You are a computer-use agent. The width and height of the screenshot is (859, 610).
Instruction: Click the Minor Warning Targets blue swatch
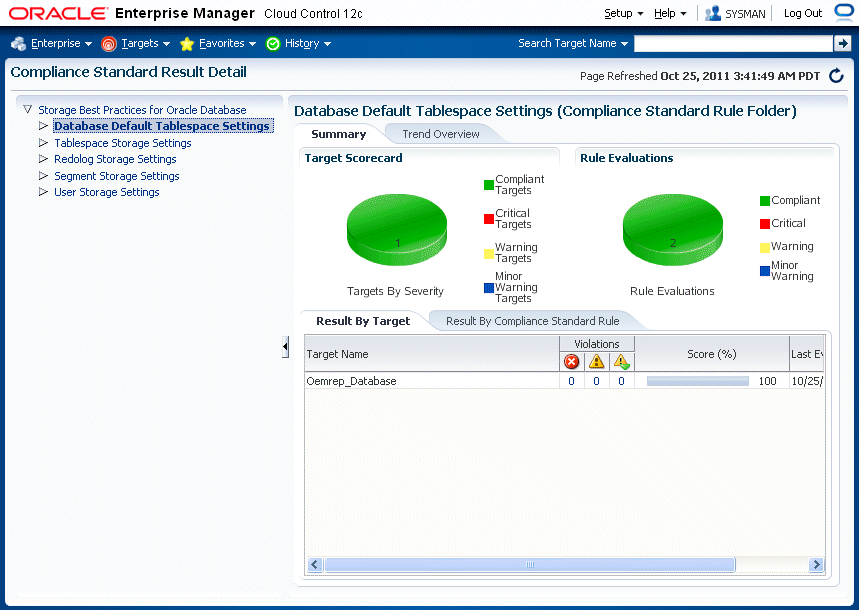tap(489, 288)
